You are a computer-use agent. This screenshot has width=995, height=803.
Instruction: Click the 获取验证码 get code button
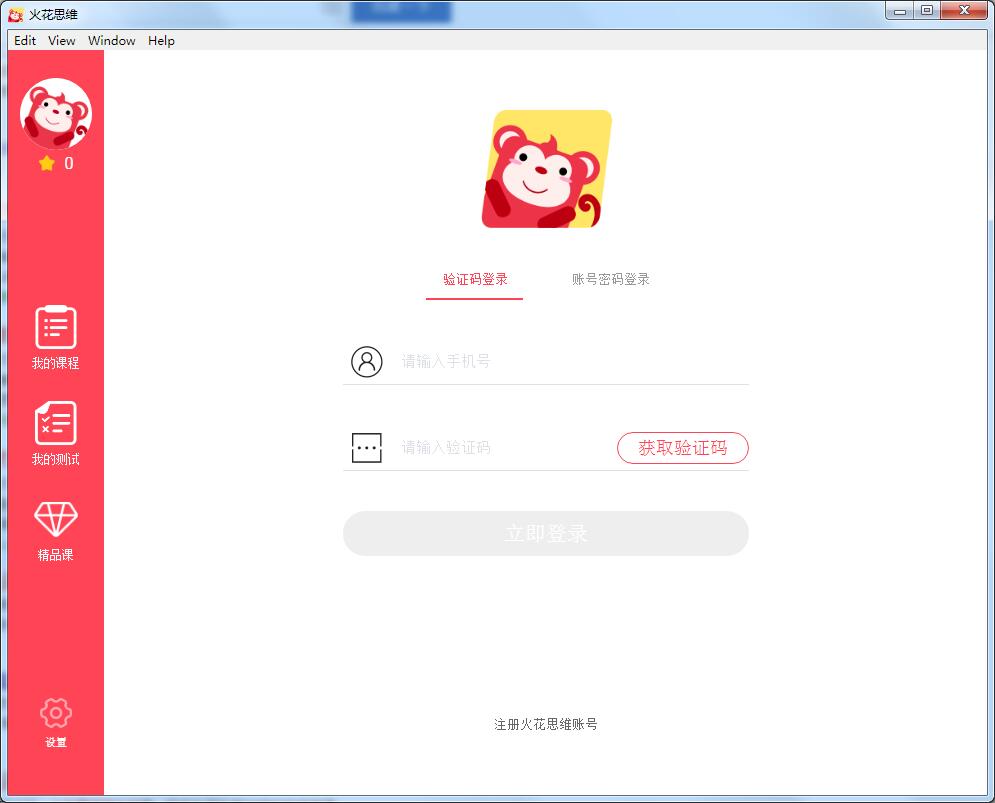682,447
